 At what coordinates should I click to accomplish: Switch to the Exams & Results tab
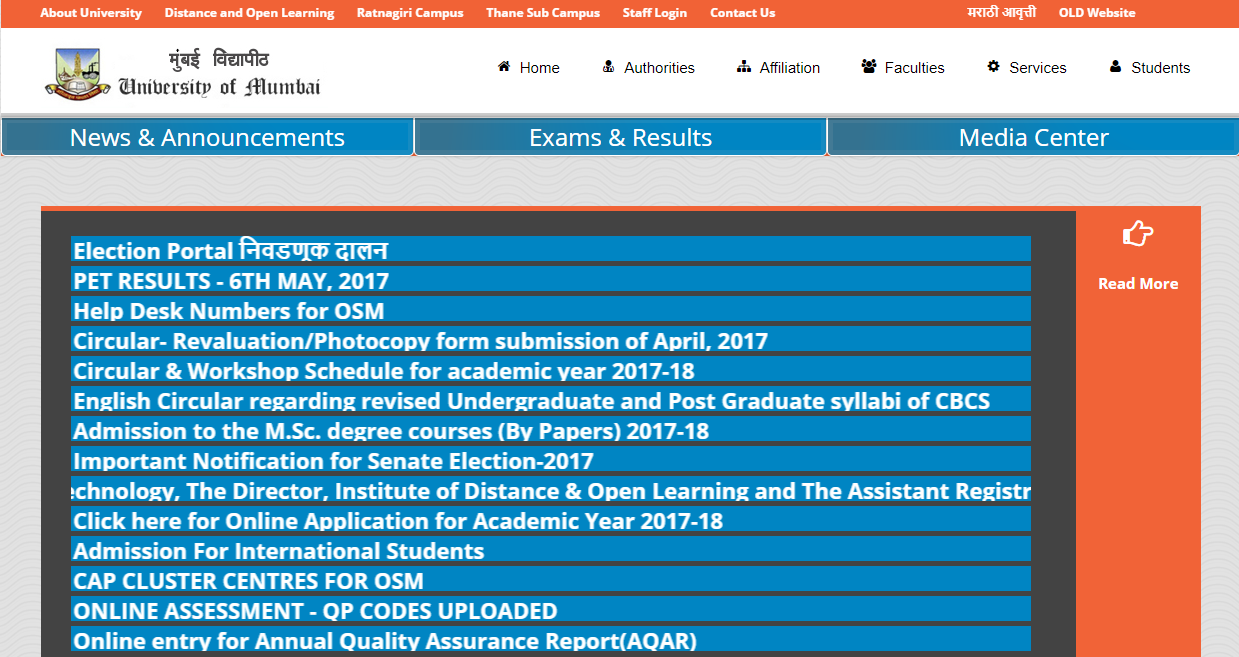pos(620,137)
